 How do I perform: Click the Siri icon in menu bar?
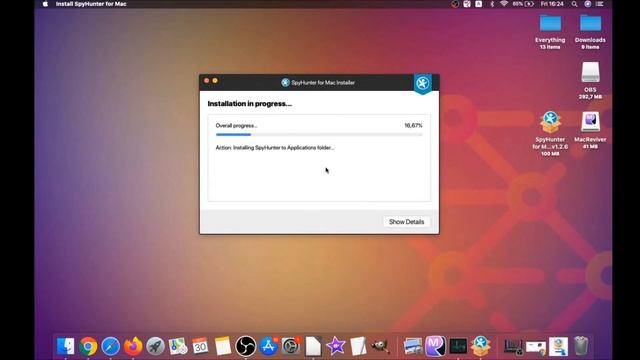587,4
